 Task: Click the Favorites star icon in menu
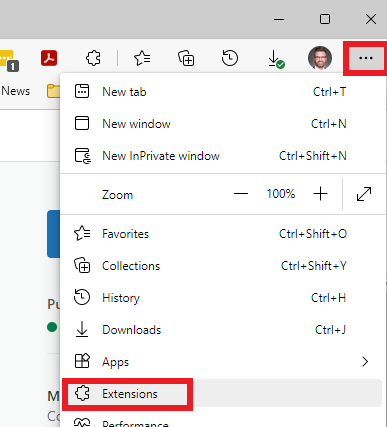pos(82,233)
